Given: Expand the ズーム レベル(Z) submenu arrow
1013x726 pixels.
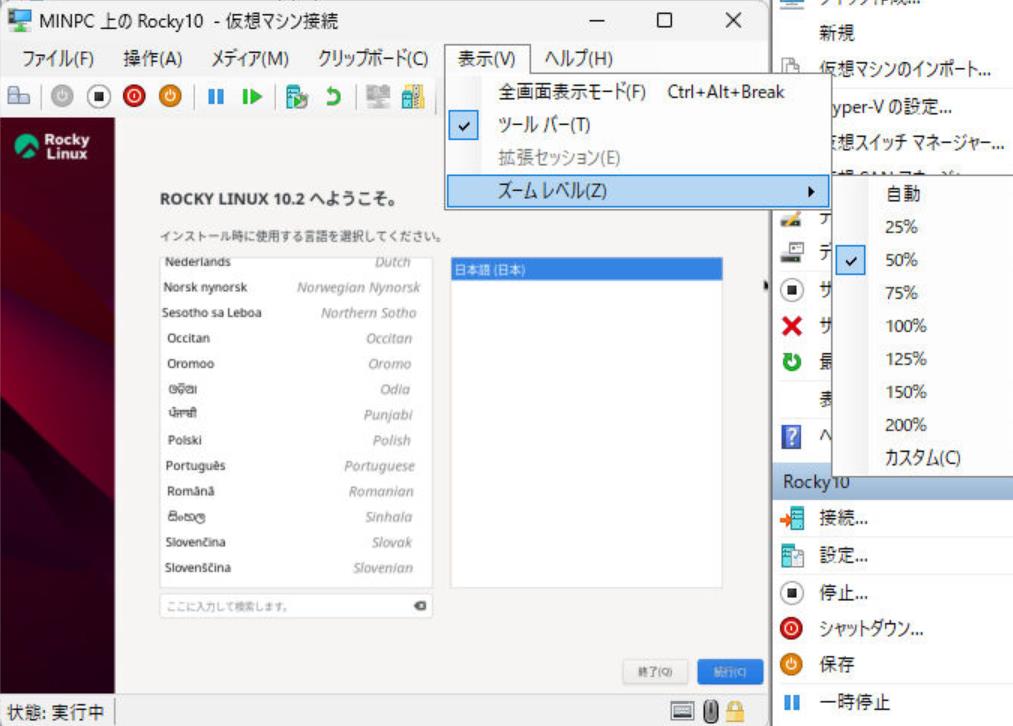Looking at the screenshot, I should tap(811, 191).
